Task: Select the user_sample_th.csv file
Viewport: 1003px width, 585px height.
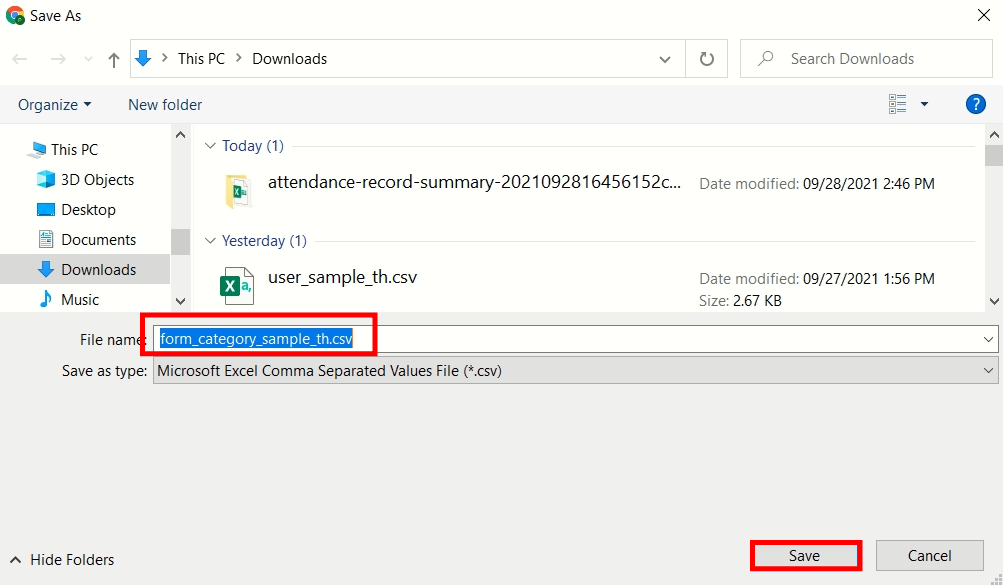Action: [x=342, y=278]
